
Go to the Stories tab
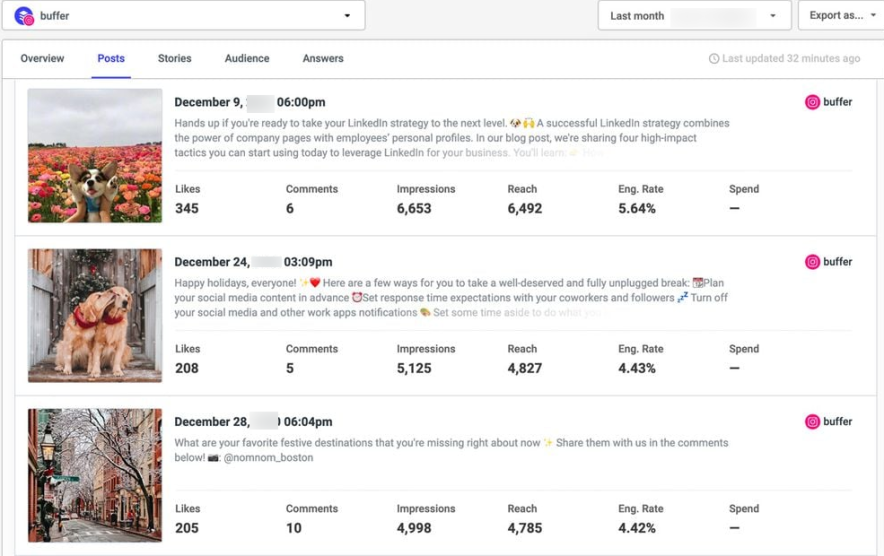(x=174, y=59)
